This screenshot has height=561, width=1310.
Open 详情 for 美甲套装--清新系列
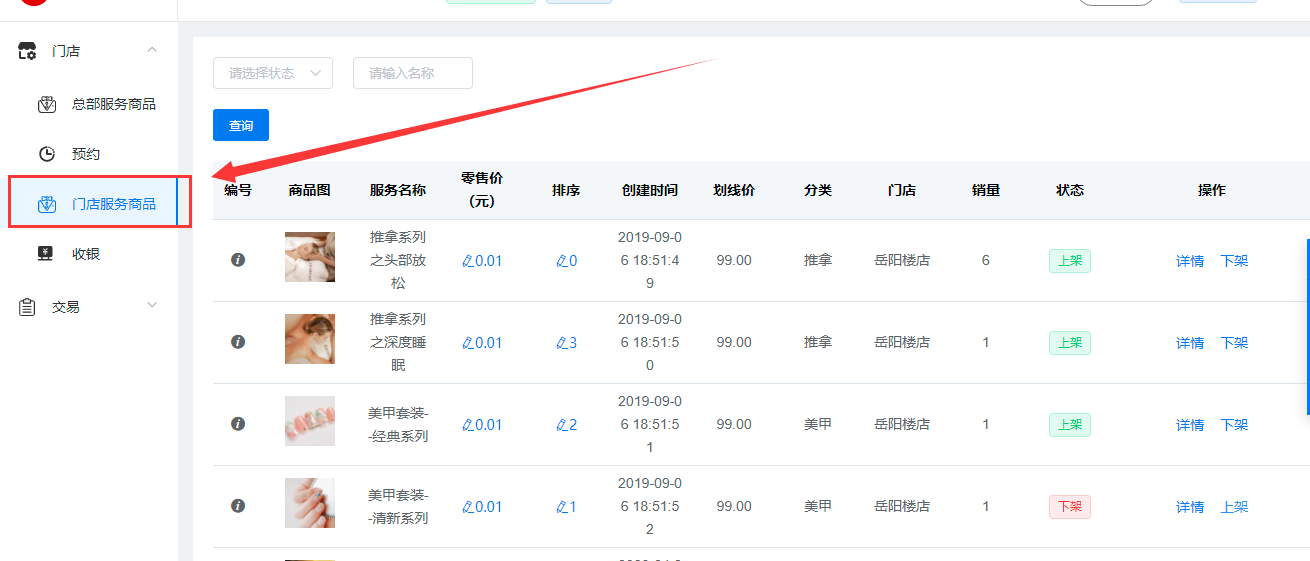(x=1190, y=507)
